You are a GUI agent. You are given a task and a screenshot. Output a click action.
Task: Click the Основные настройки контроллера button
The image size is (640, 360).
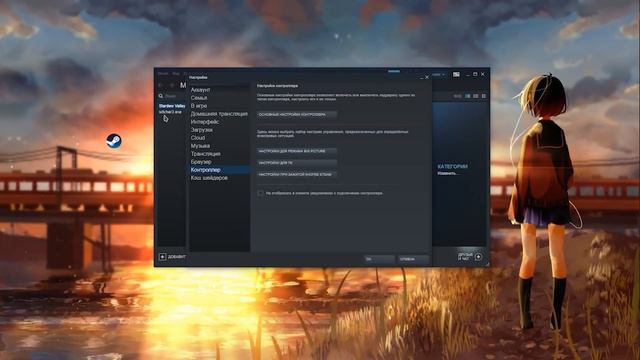coord(297,115)
